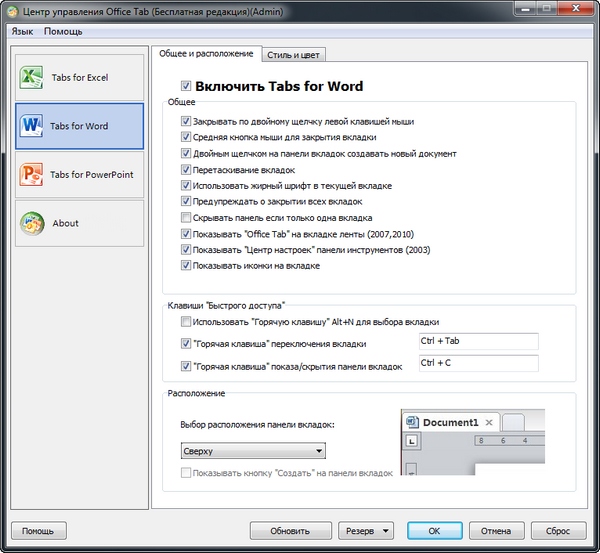Open the 'Резерв' dropdown button
600x553 pixels.
[x=366, y=530]
